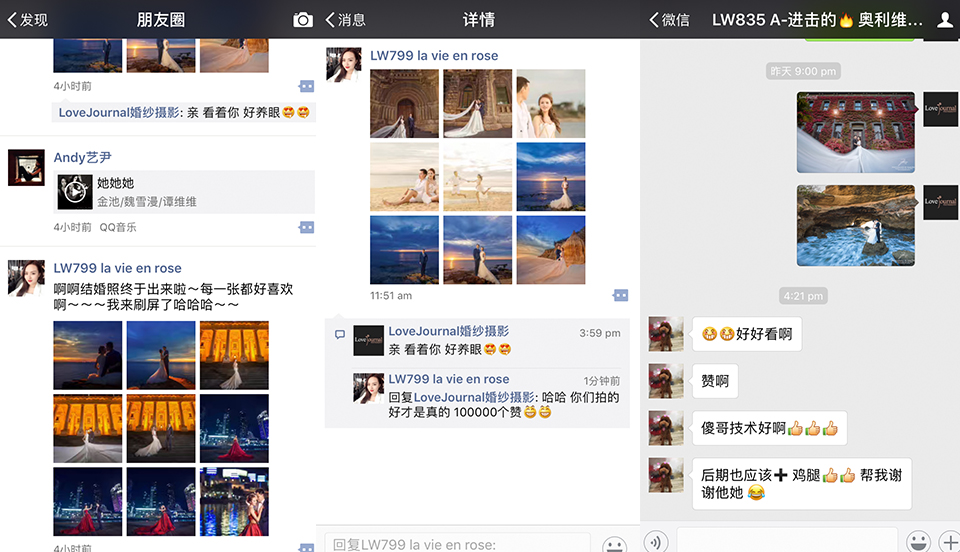Open the chat info profile icon
960x552 pixels.
point(944,20)
